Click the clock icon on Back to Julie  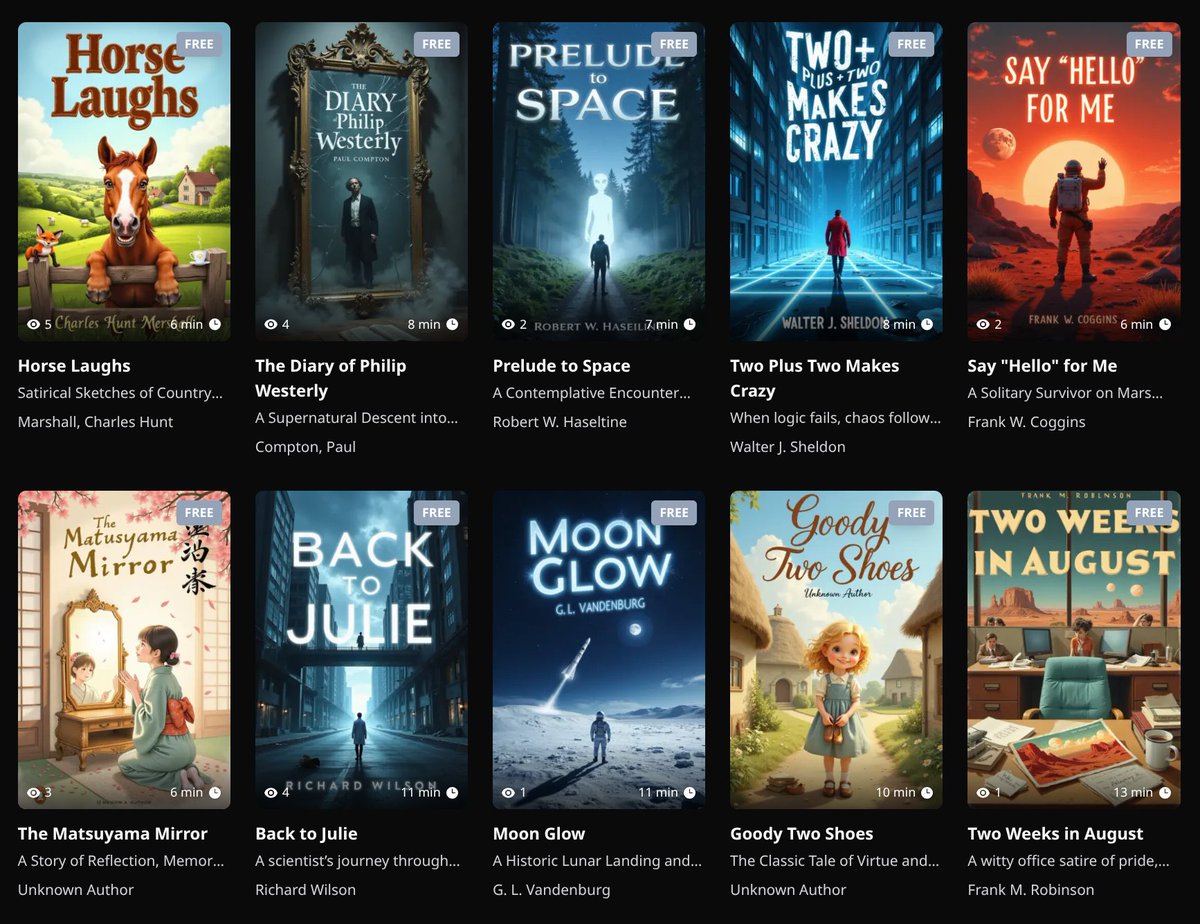pyautogui.click(x=452, y=792)
